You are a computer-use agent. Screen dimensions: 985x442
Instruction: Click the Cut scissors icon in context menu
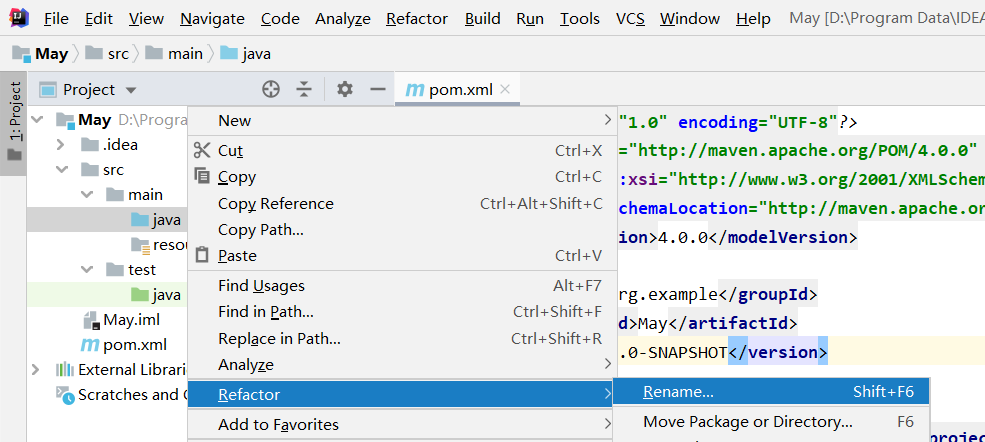(x=202, y=150)
